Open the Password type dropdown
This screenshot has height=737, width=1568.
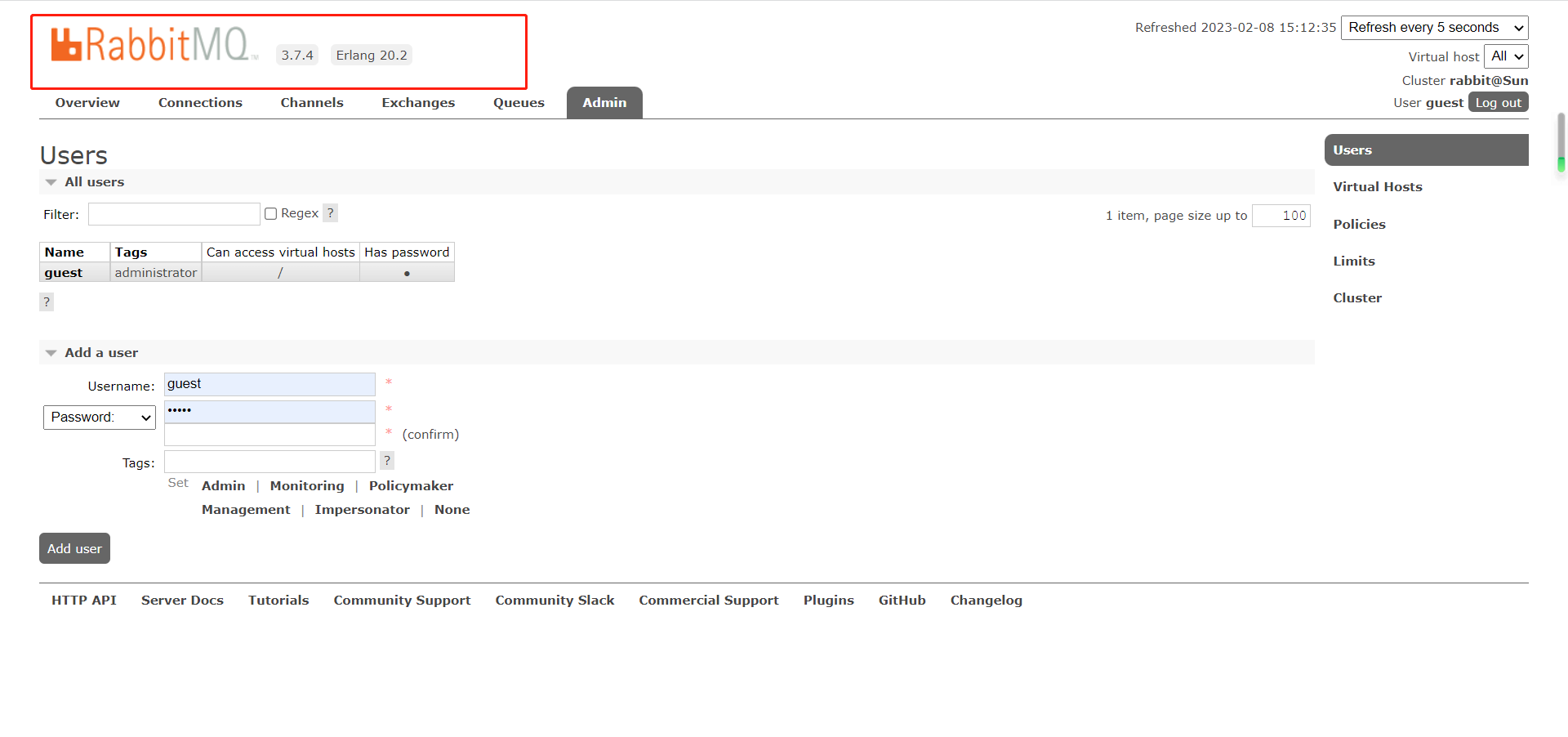point(100,418)
